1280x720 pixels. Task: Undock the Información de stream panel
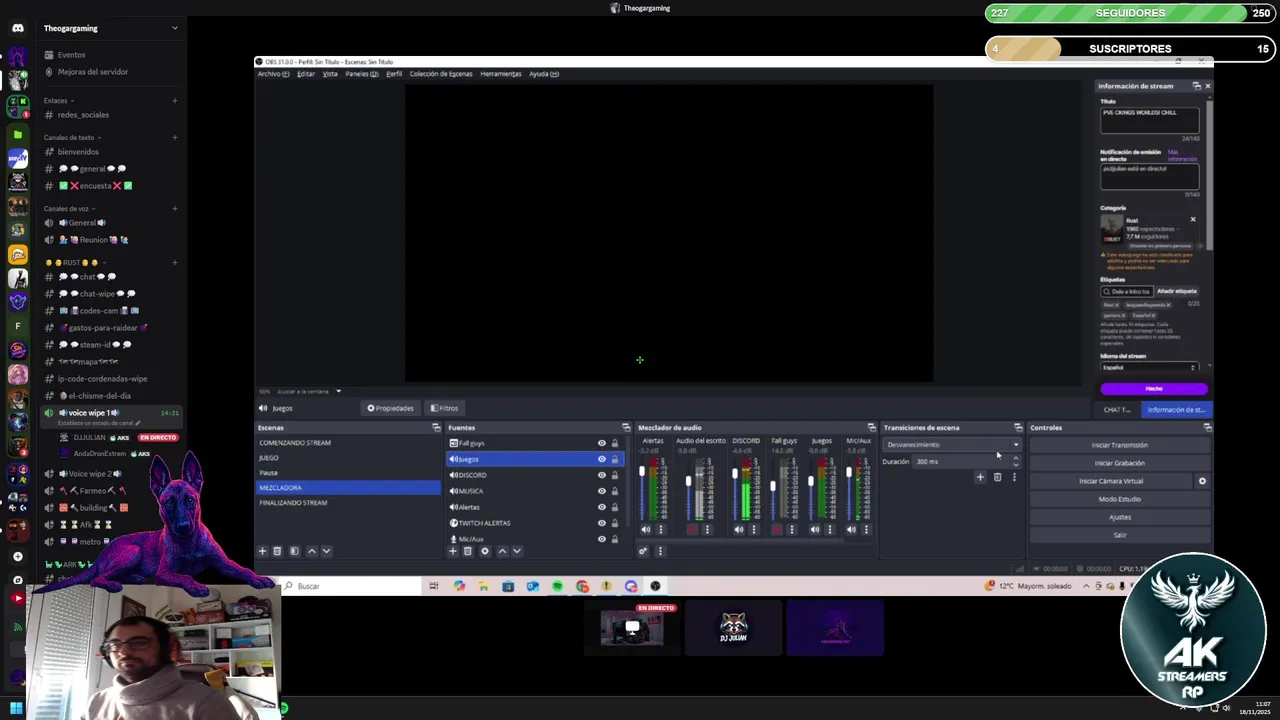[1196, 86]
